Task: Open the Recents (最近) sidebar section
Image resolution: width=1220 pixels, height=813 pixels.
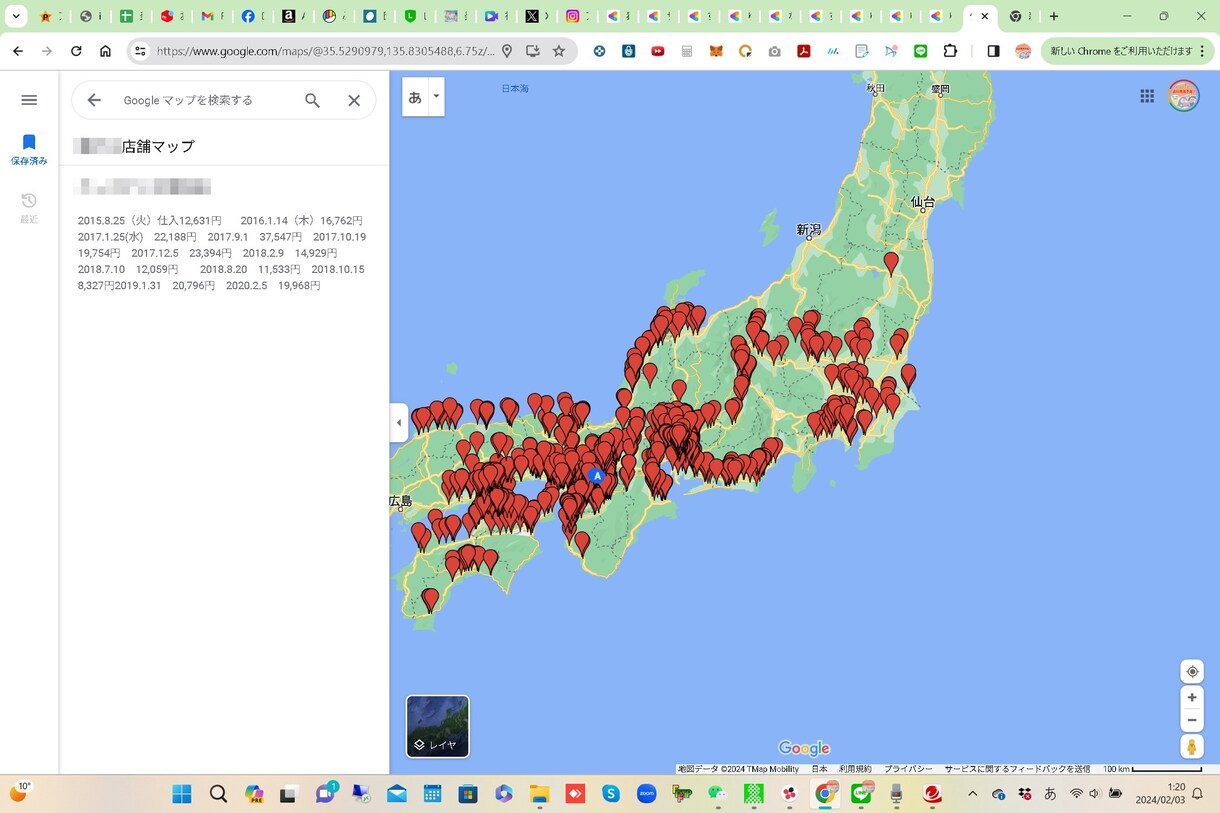Action: coord(29,208)
